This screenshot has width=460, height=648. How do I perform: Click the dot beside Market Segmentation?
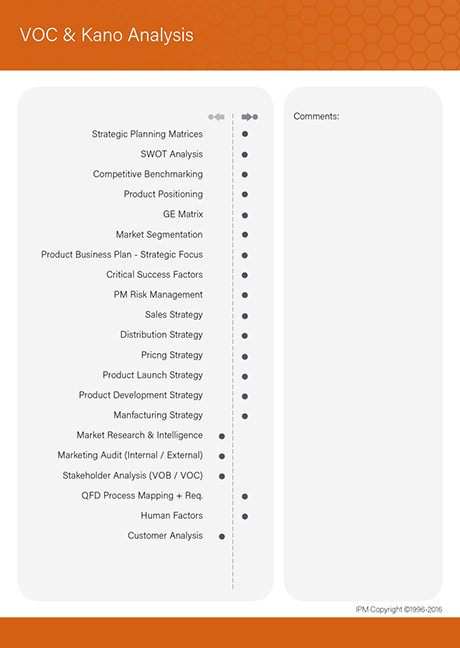point(245,235)
